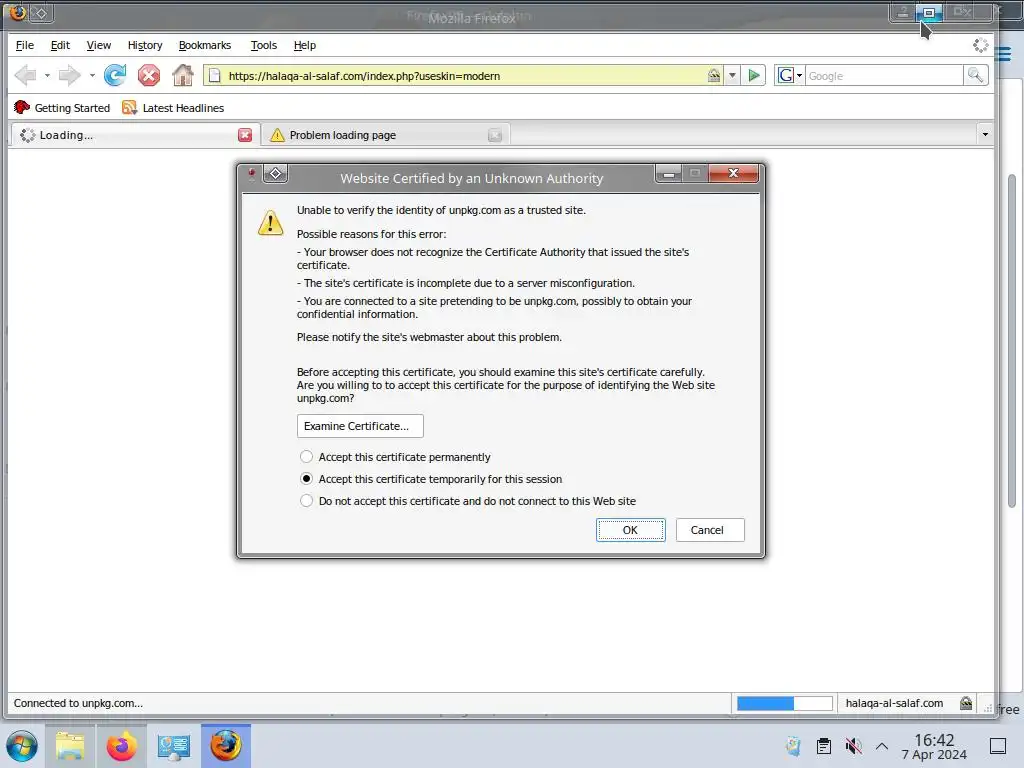
Task: Click the taskbar clock showing 16:42
Action: [x=934, y=746]
